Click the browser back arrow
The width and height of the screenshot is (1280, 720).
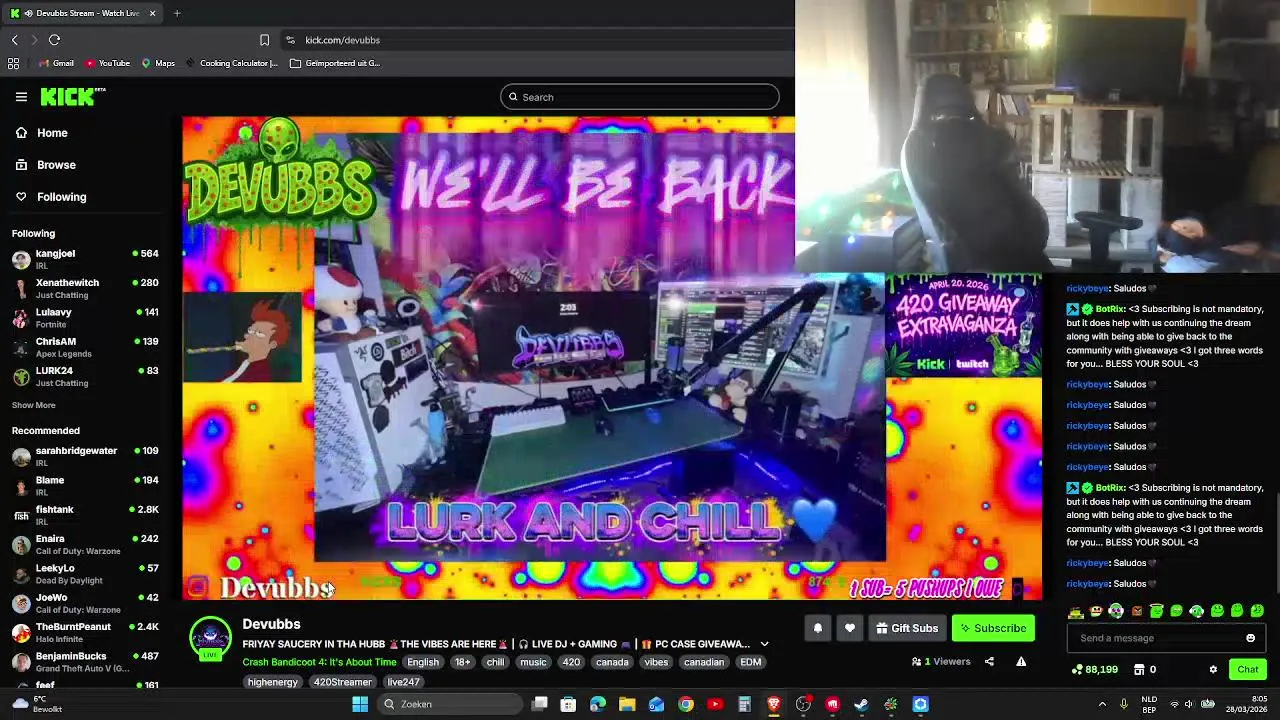(15, 40)
